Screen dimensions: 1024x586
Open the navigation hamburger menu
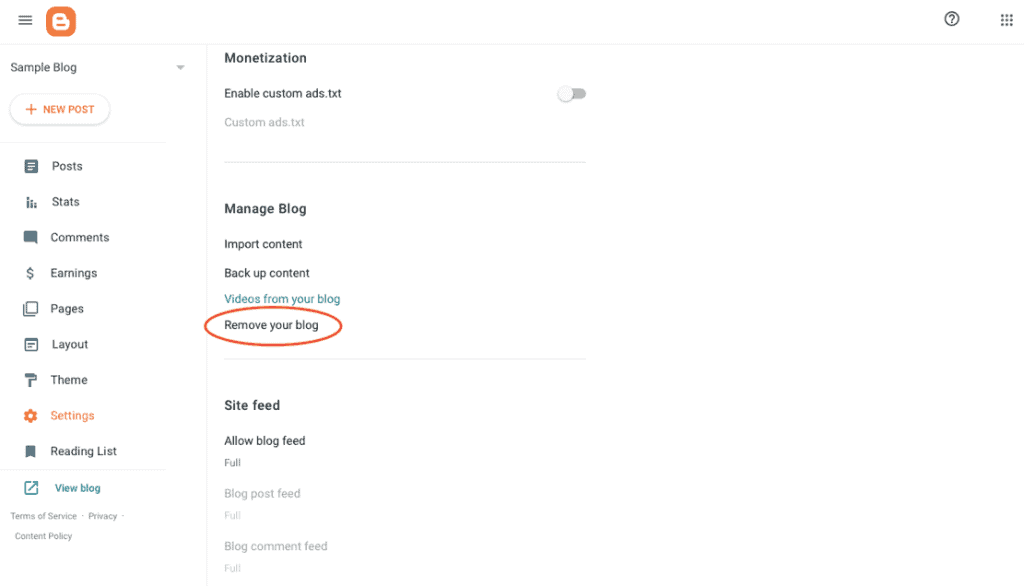tap(25, 20)
